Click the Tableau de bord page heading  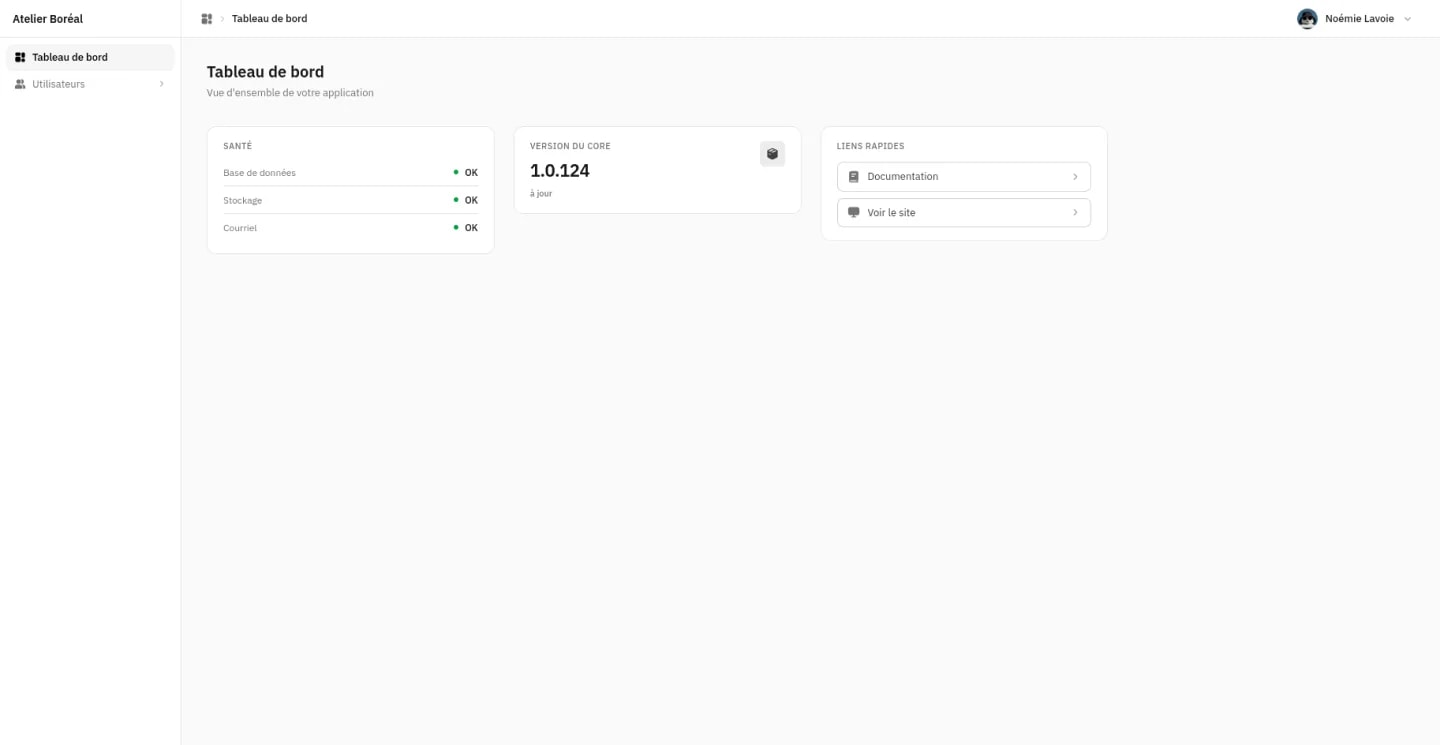[x=265, y=72]
